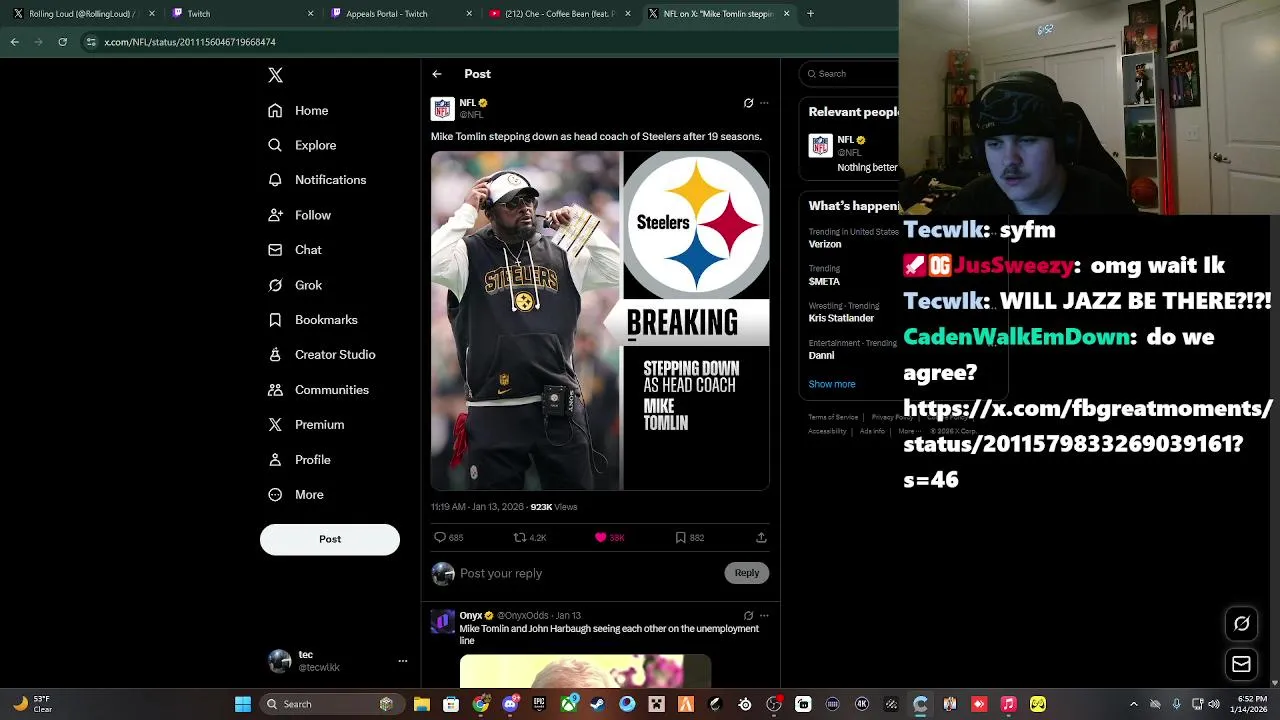
Task: Go to the Follow page
Action: [x=299, y=215]
